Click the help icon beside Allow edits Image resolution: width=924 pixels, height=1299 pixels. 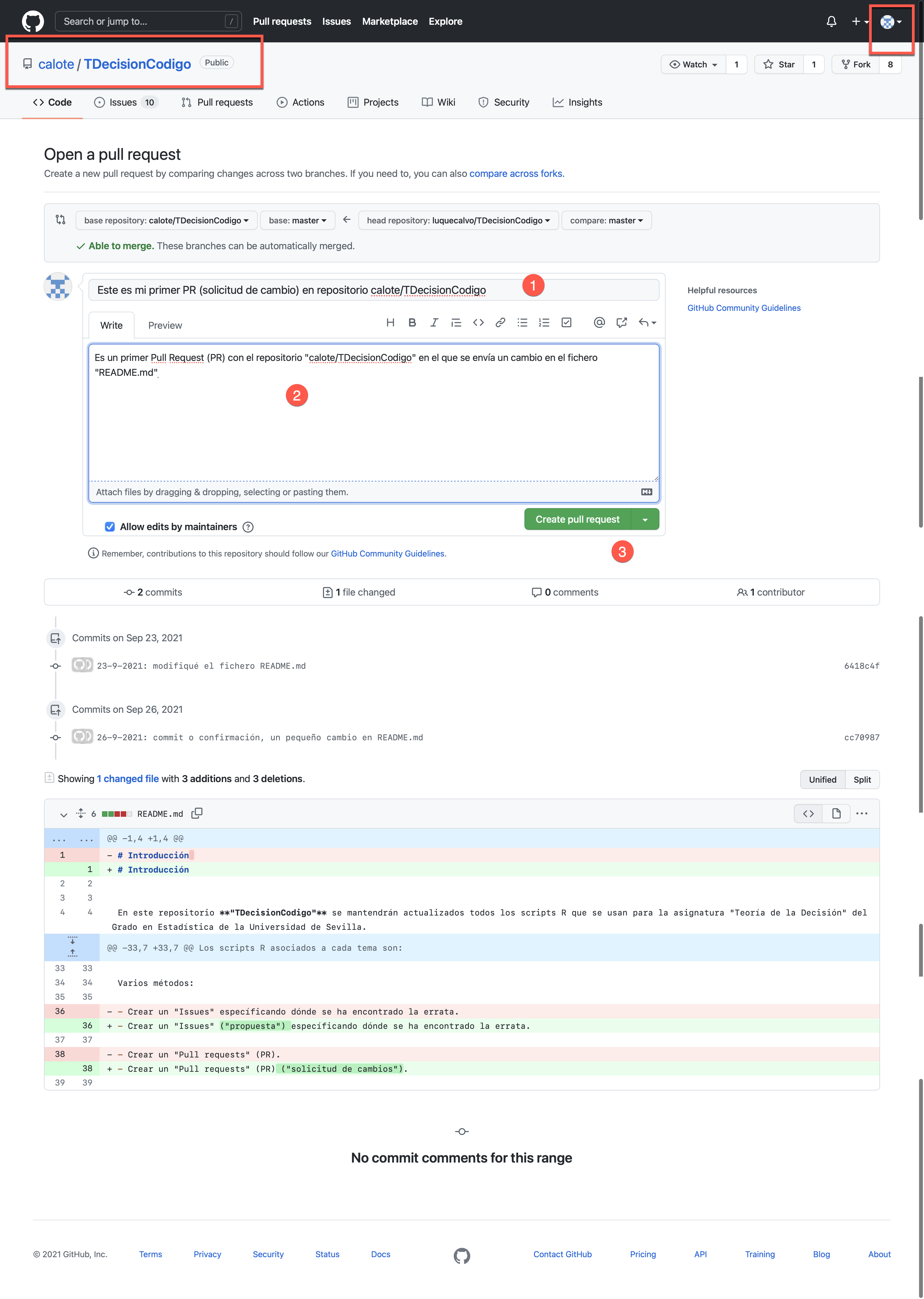[248, 527]
